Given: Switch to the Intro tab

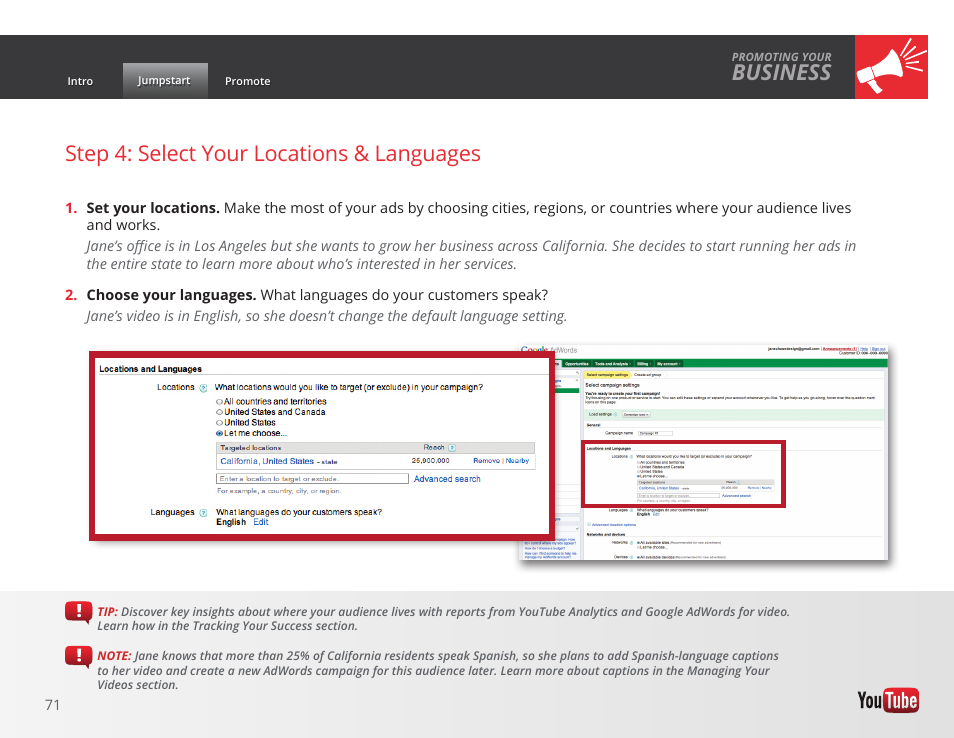Looking at the screenshot, I should [80, 81].
